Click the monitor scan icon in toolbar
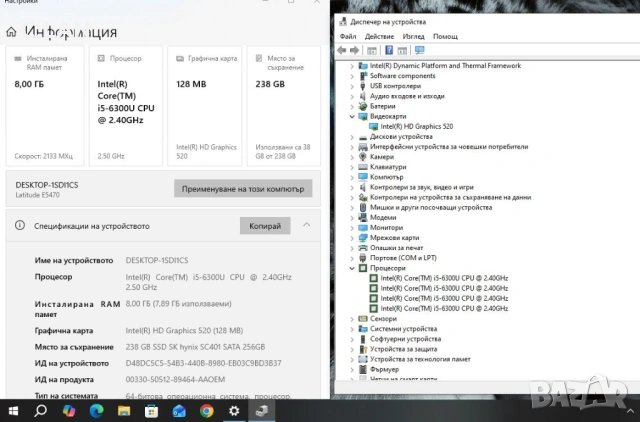This screenshot has height=422, width=640. click(420, 50)
